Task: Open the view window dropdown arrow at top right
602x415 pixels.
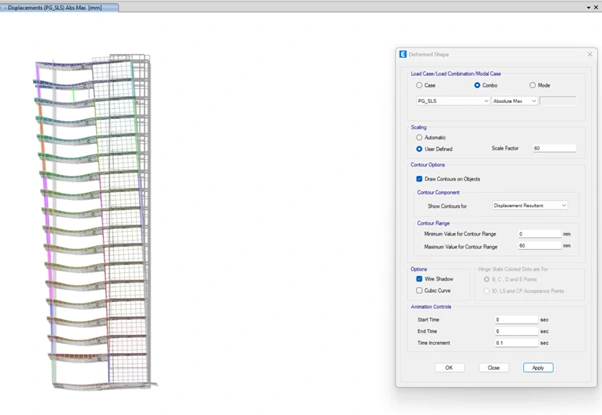Action: click(588, 7)
